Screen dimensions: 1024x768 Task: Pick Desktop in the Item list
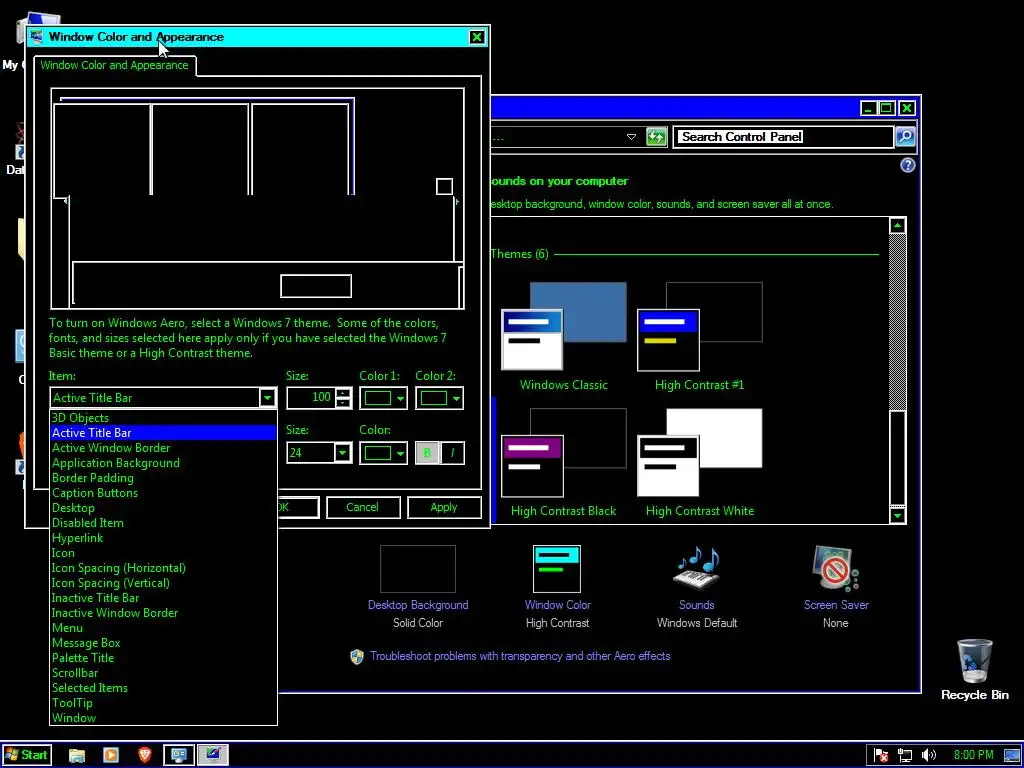pos(163,508)
